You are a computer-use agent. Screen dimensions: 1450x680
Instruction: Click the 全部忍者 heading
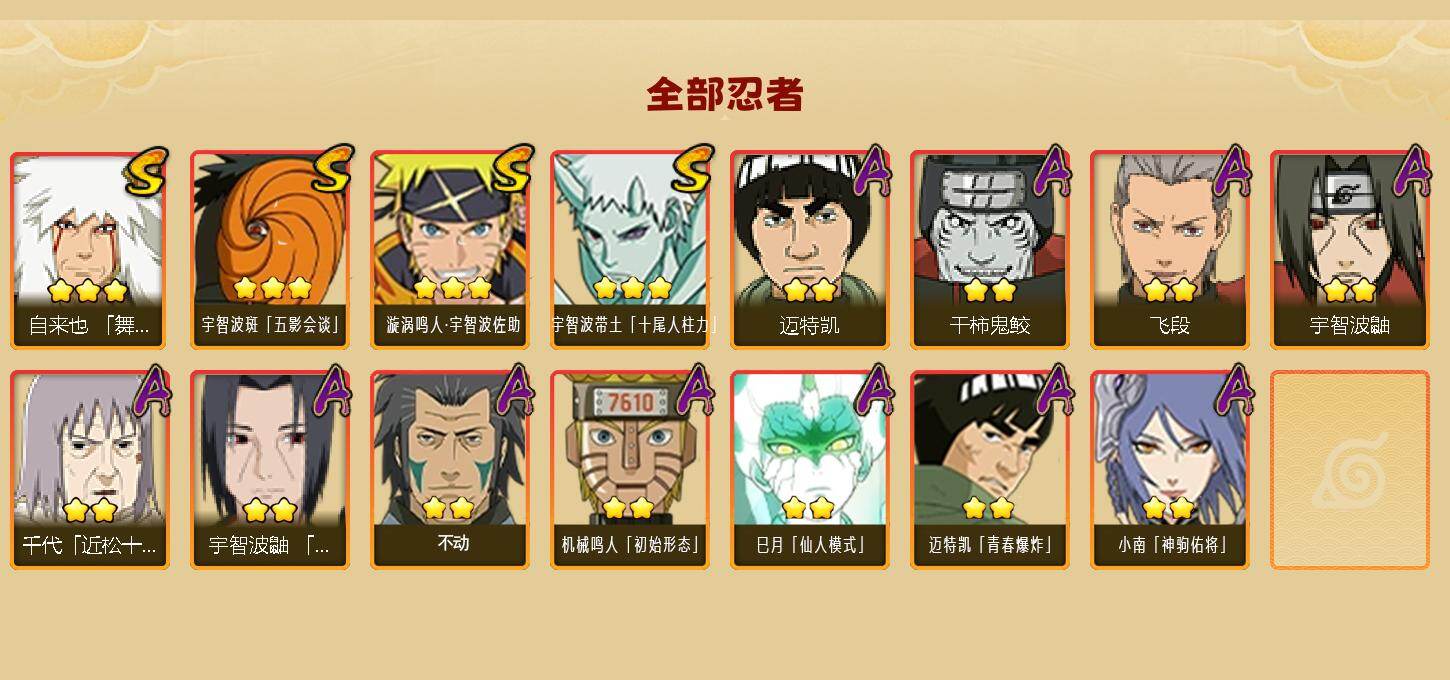725,95
